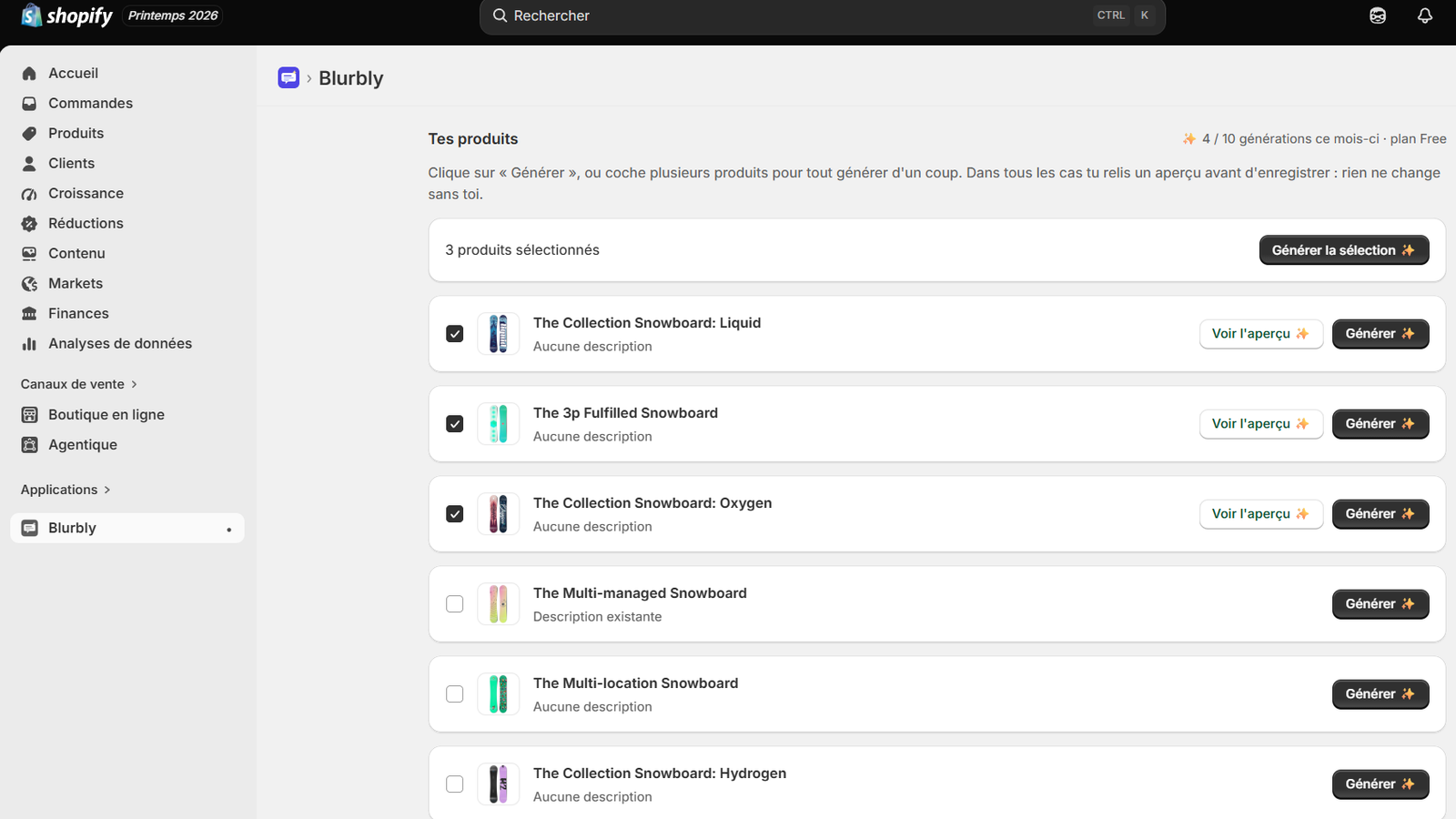Generate description for Collection Snowboard: Hydrogen
The height and width of the screenshot is (819, 1456).
[1380, 784]
